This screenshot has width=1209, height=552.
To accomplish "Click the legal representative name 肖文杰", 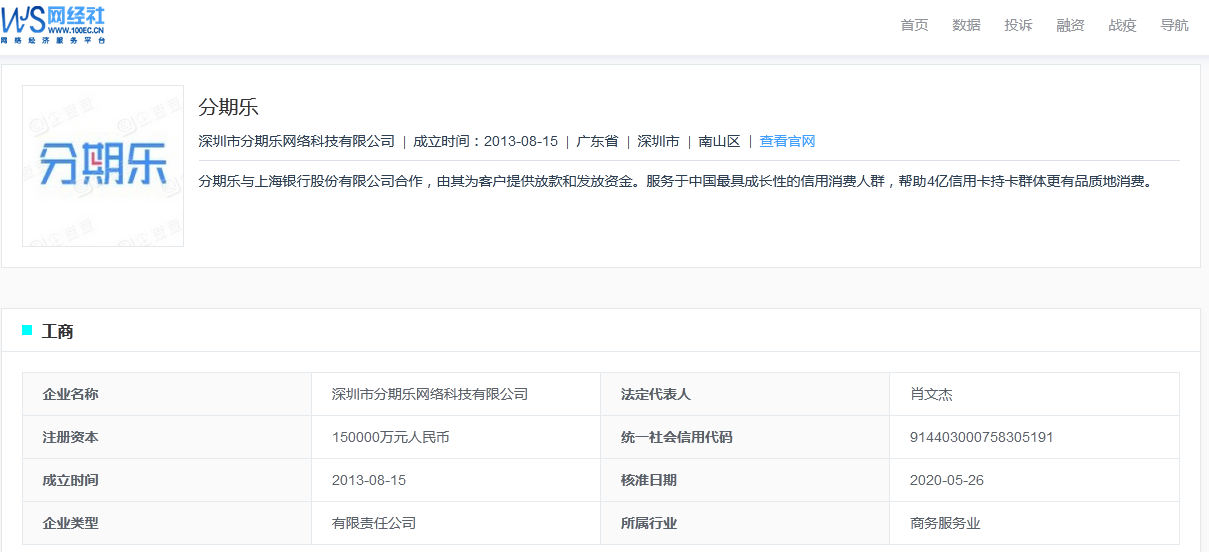I will coord(931,394).
